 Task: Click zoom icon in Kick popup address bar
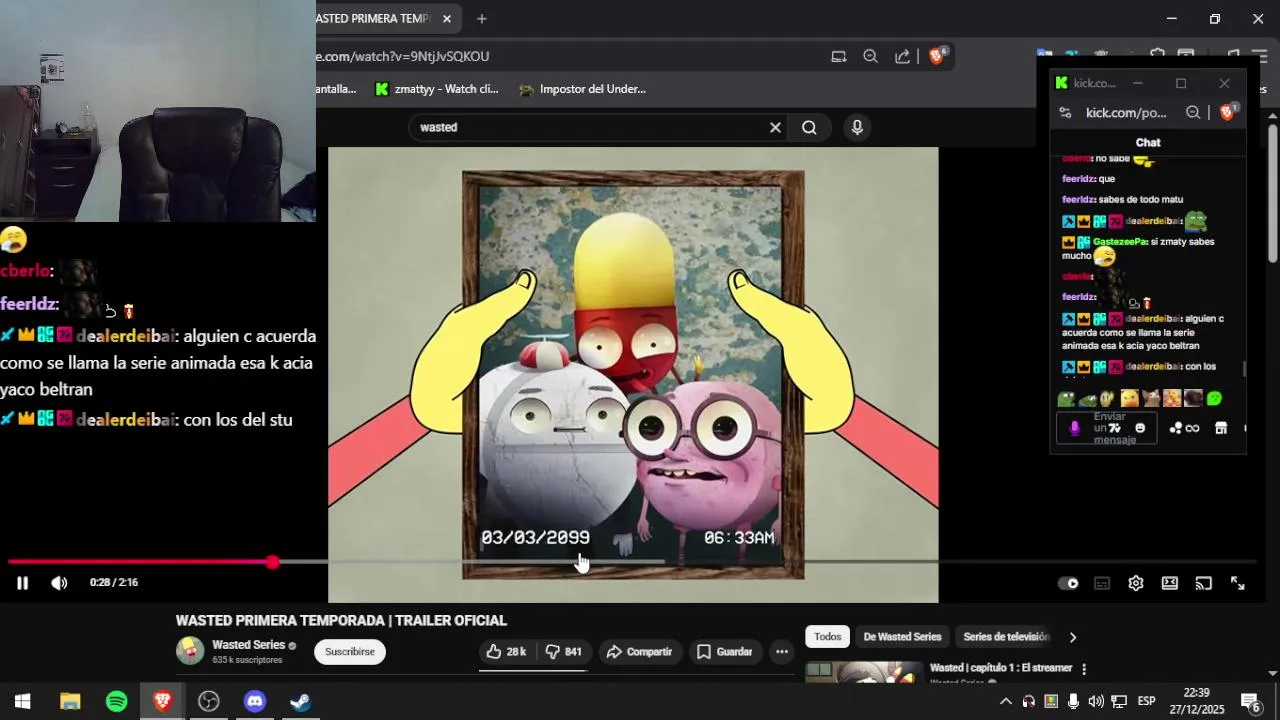coord(1193,113)
